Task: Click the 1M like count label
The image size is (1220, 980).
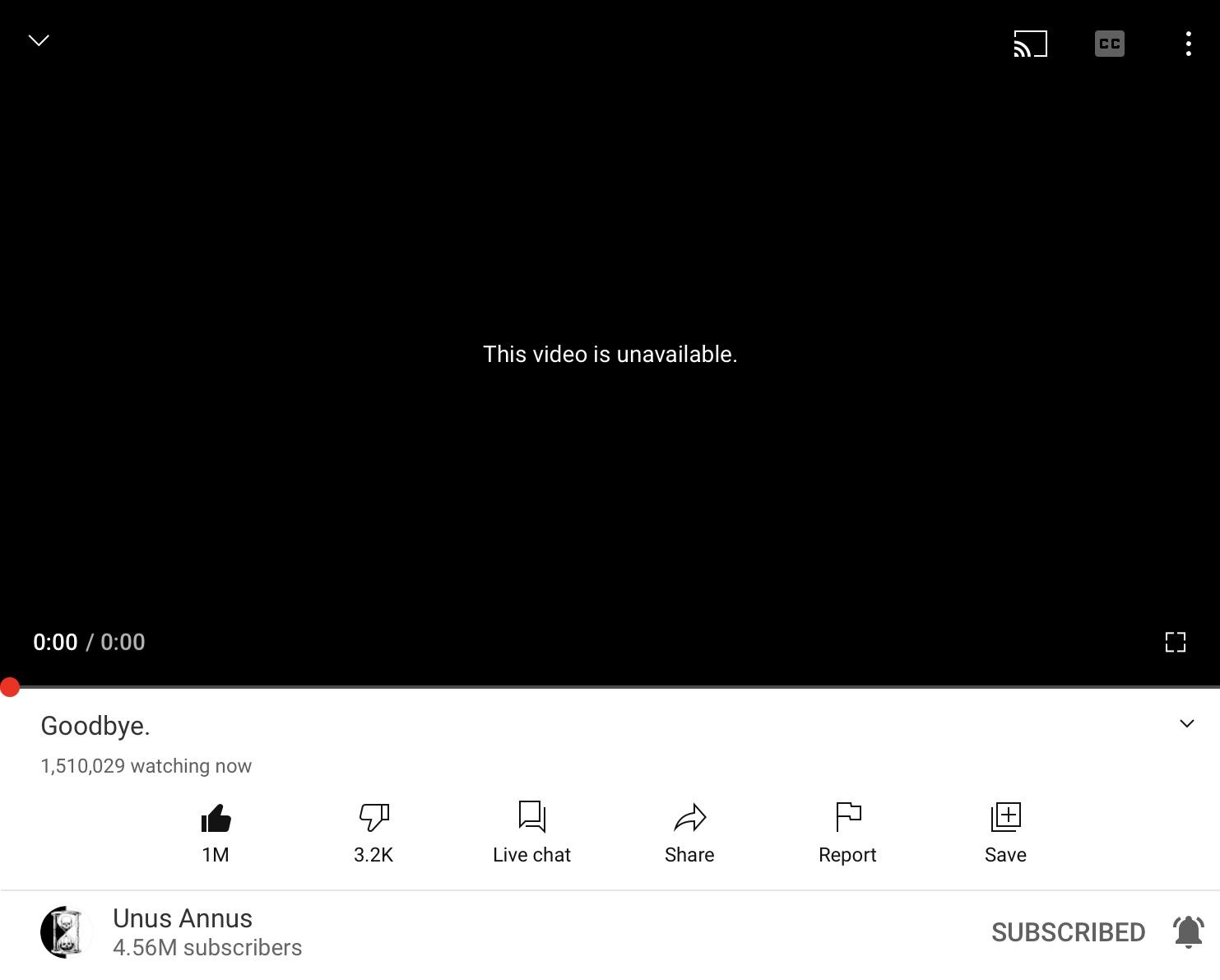Action: [x=216, y=855]
